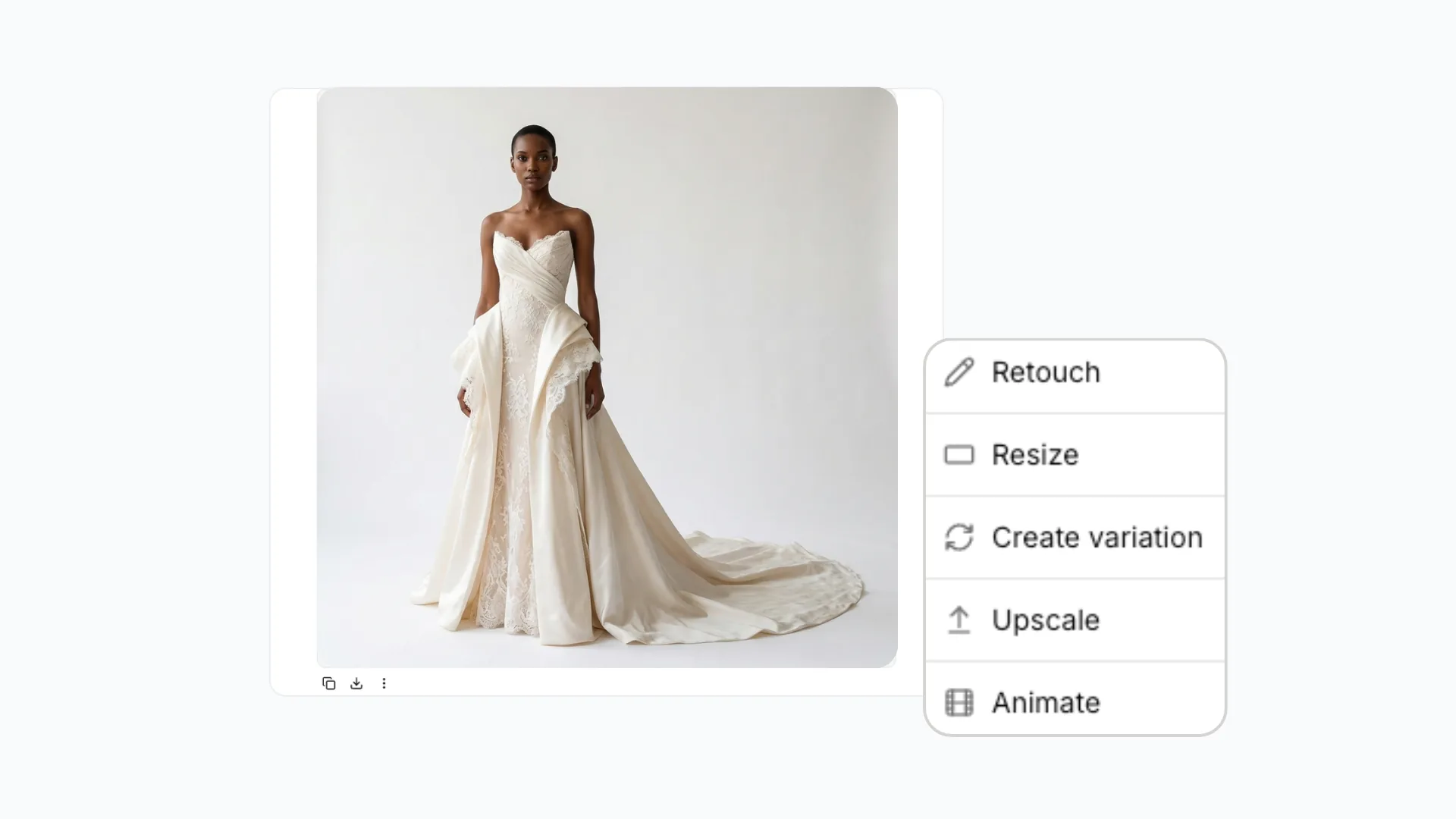The image size is (1456, 819).
Task: Click the pencil icon beside Retouch
Action: 959,372
